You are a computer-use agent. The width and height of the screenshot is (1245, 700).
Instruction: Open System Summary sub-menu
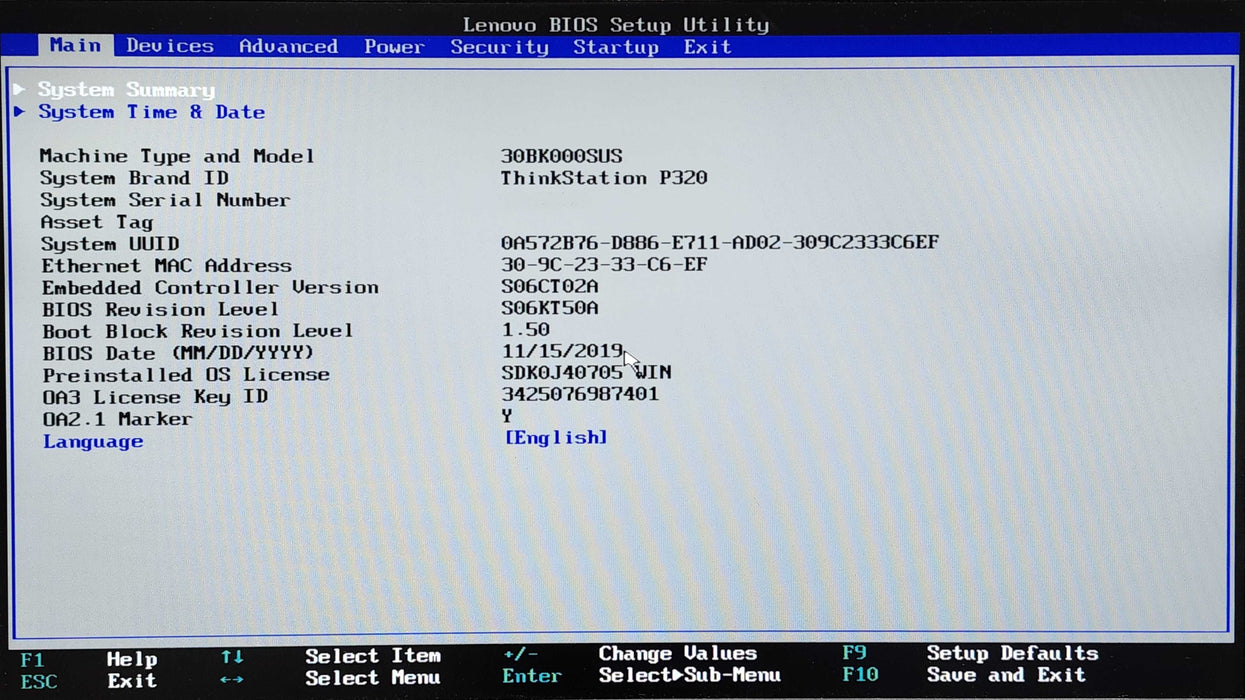point(126,90)
